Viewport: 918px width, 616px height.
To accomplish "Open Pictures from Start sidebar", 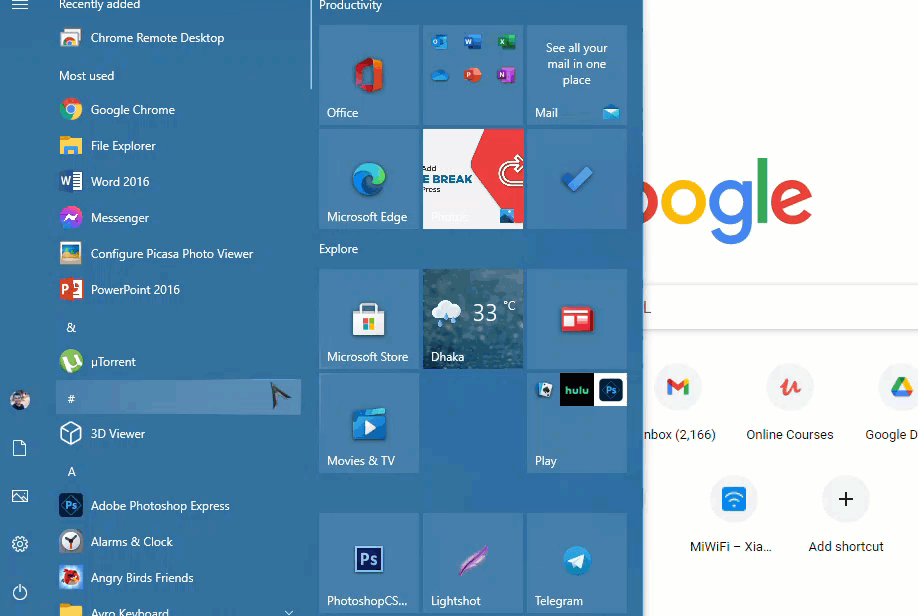I will (x=20, y=496).
